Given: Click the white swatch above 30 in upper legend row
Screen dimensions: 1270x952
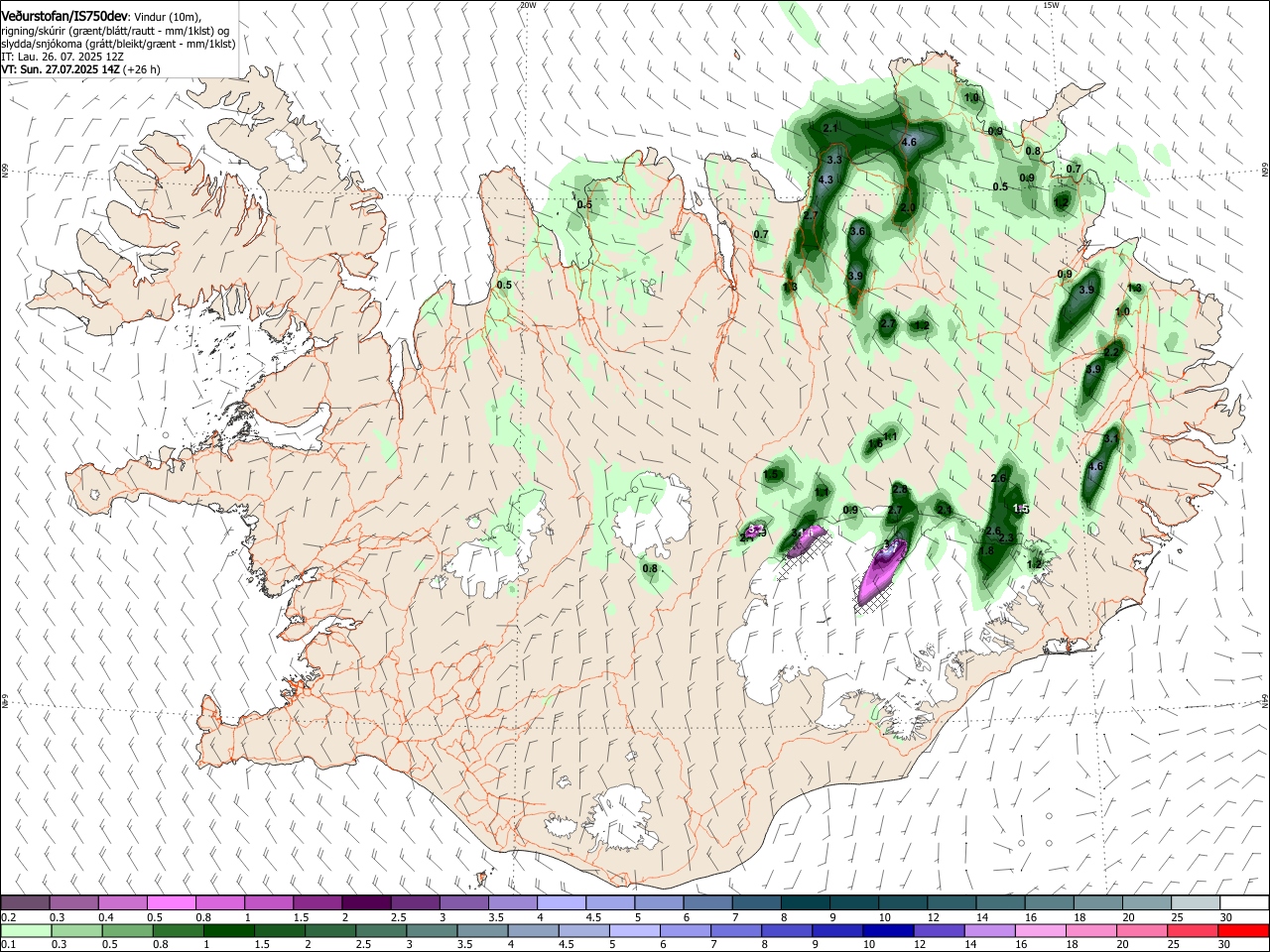Looking at the screenshot, I should click(1244, 903).
